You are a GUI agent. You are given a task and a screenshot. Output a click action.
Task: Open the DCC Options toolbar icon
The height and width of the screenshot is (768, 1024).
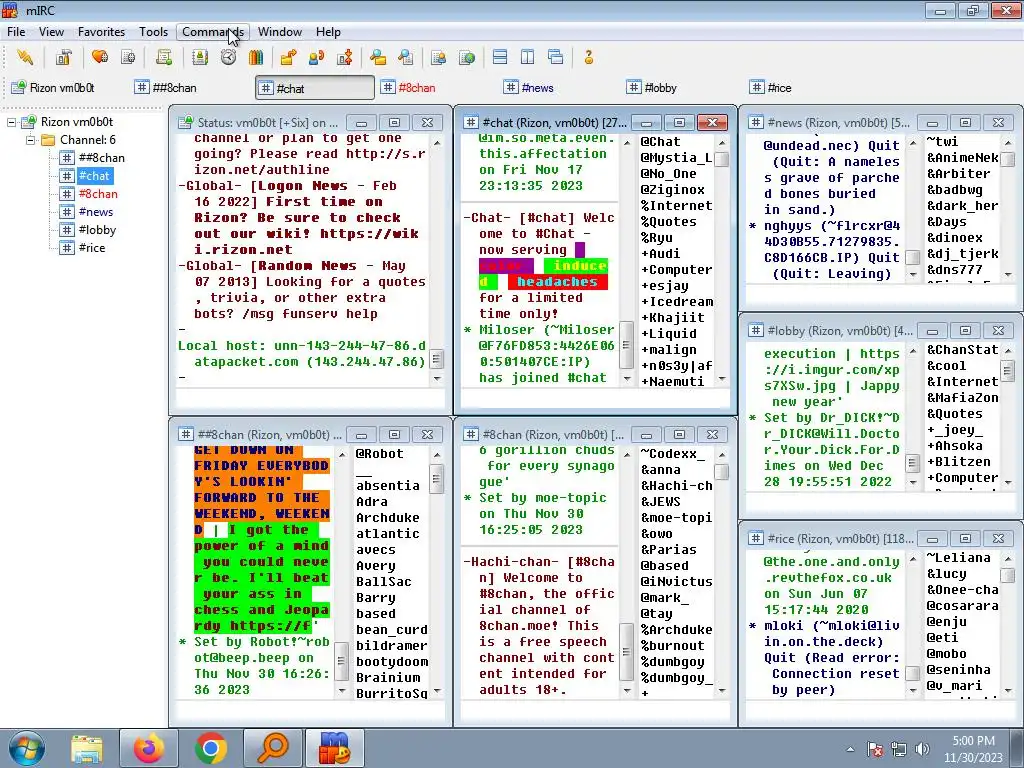click(x=344, y=57)
